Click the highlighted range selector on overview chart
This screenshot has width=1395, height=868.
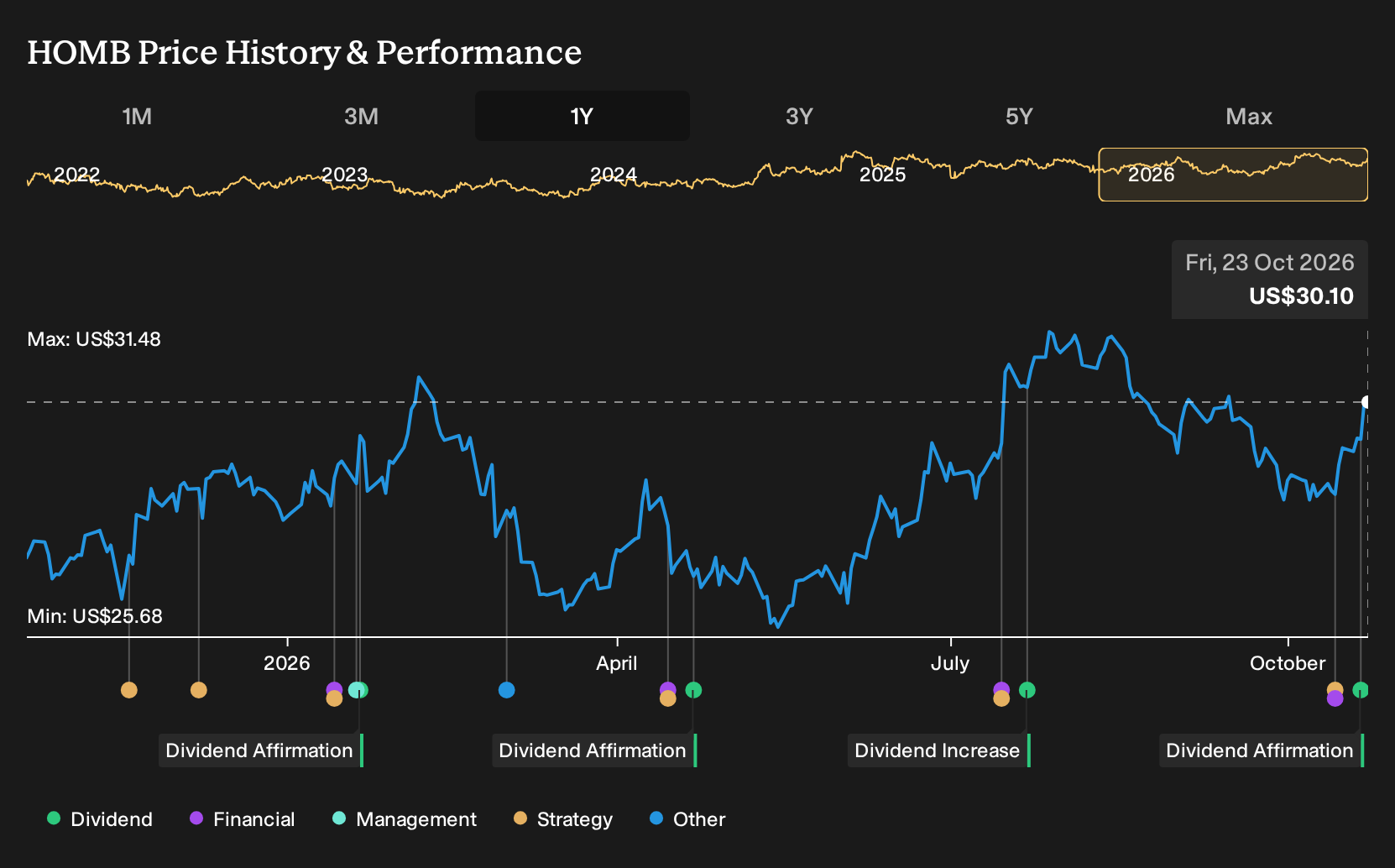(x=1233, y=175)
